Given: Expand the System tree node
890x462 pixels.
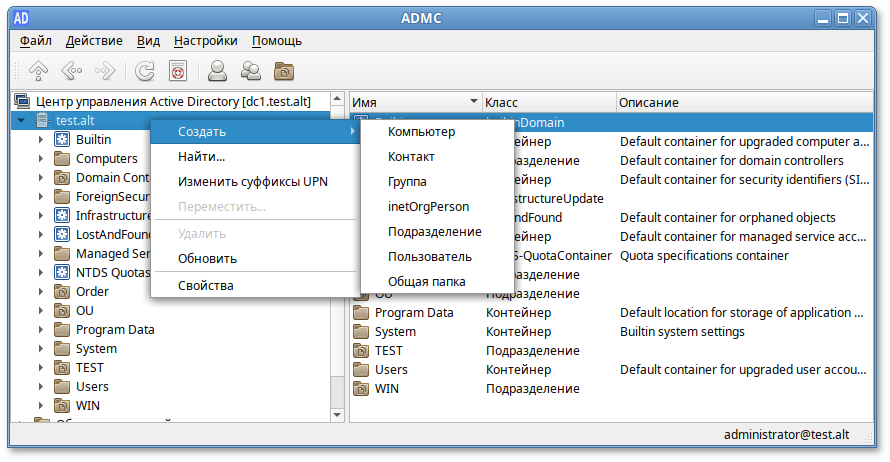Looking at the screenshot, I should click(41, 348).
